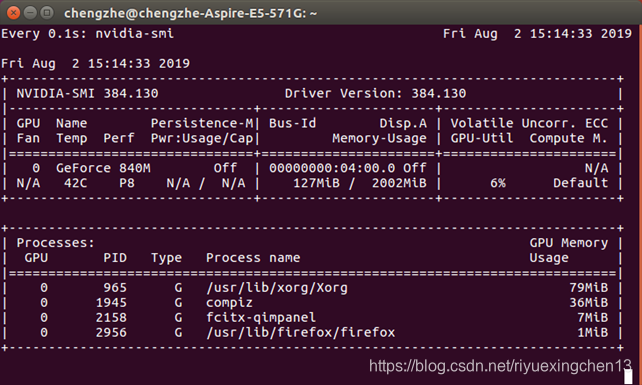Click the 'Process name' column header
This screenshot has width=642, height=385.
[253, 258]
